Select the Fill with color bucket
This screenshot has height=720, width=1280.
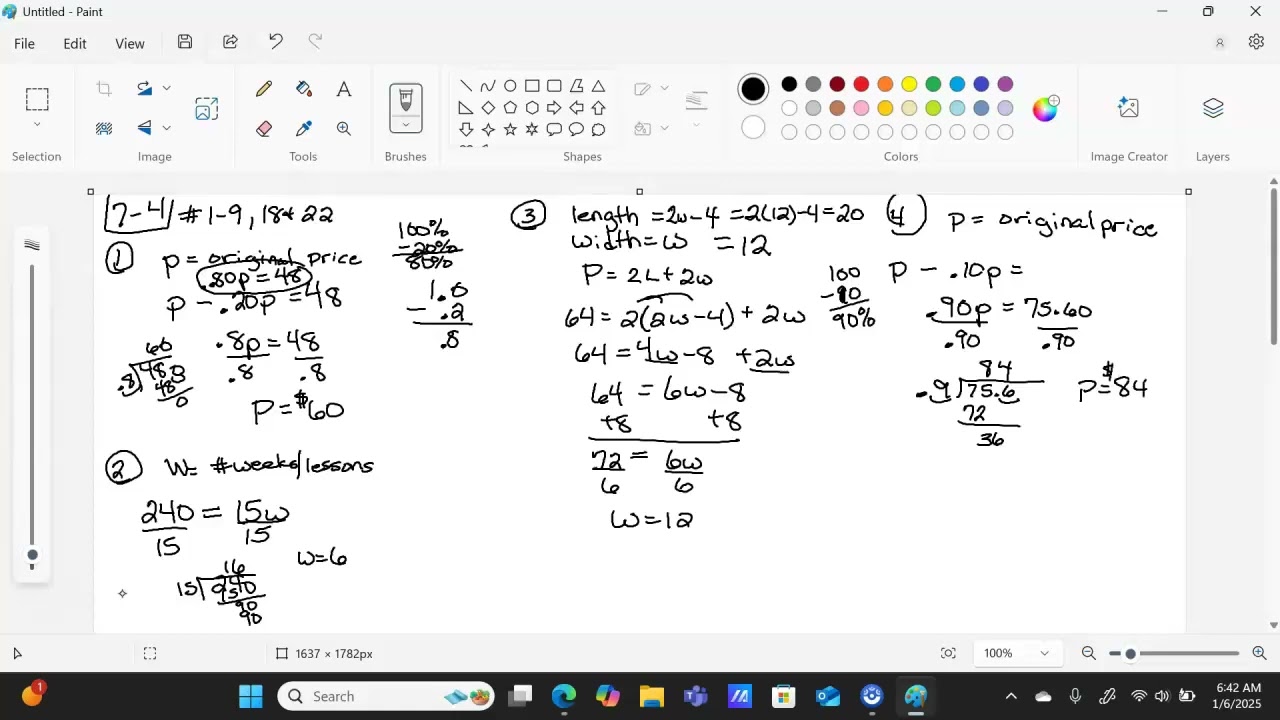[x=304, y=89]
